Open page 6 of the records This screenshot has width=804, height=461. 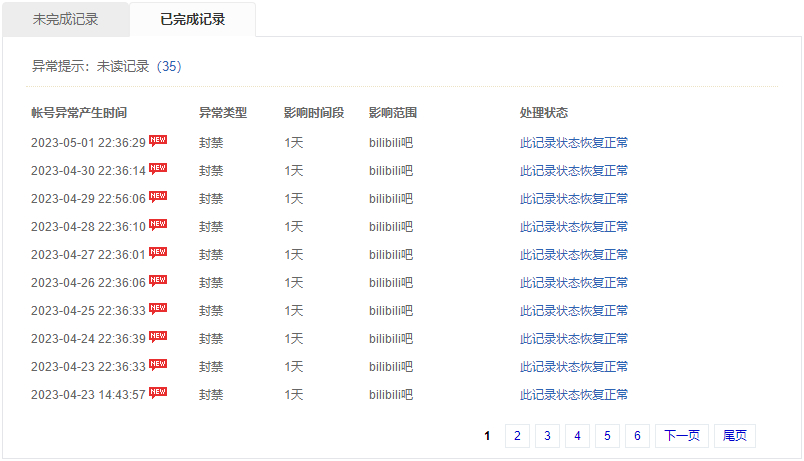[x=637, y=436]
